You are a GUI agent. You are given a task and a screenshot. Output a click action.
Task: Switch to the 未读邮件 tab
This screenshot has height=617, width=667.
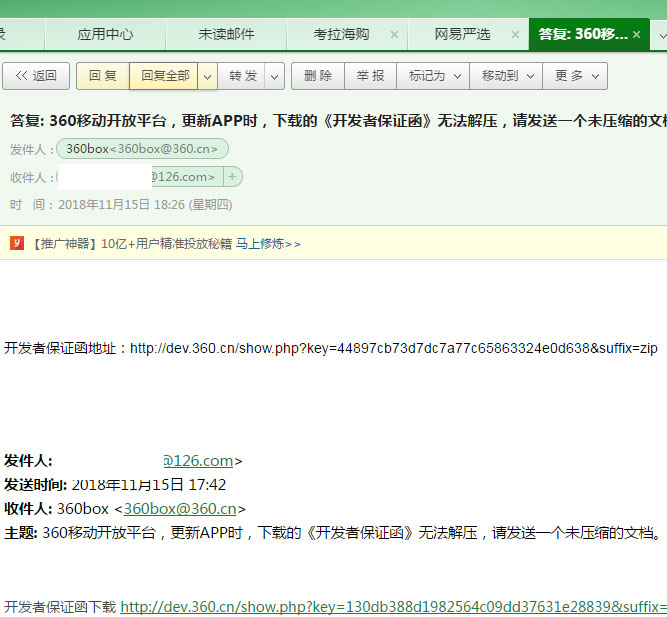226,34
